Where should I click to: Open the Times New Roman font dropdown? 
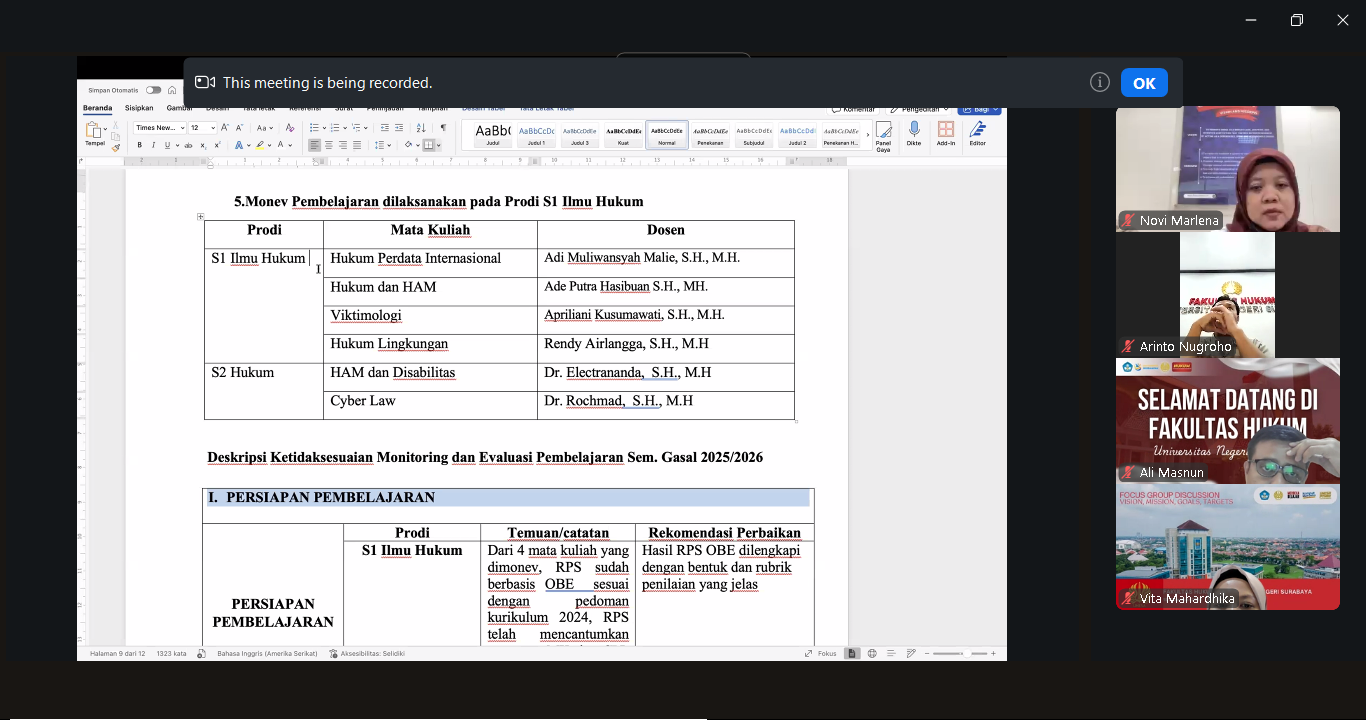(160, 128)
